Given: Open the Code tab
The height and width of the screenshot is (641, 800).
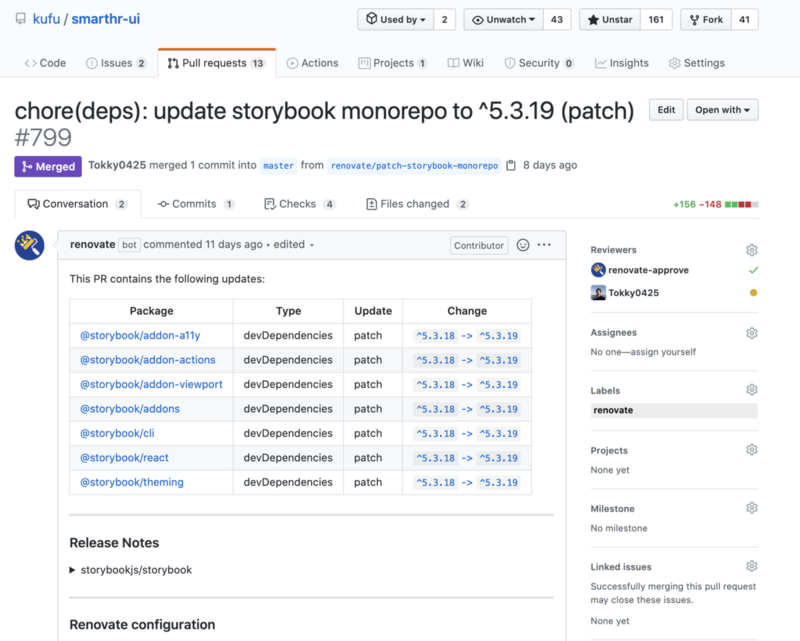Looking at the screenshot, I should click(x=45, y=63).
